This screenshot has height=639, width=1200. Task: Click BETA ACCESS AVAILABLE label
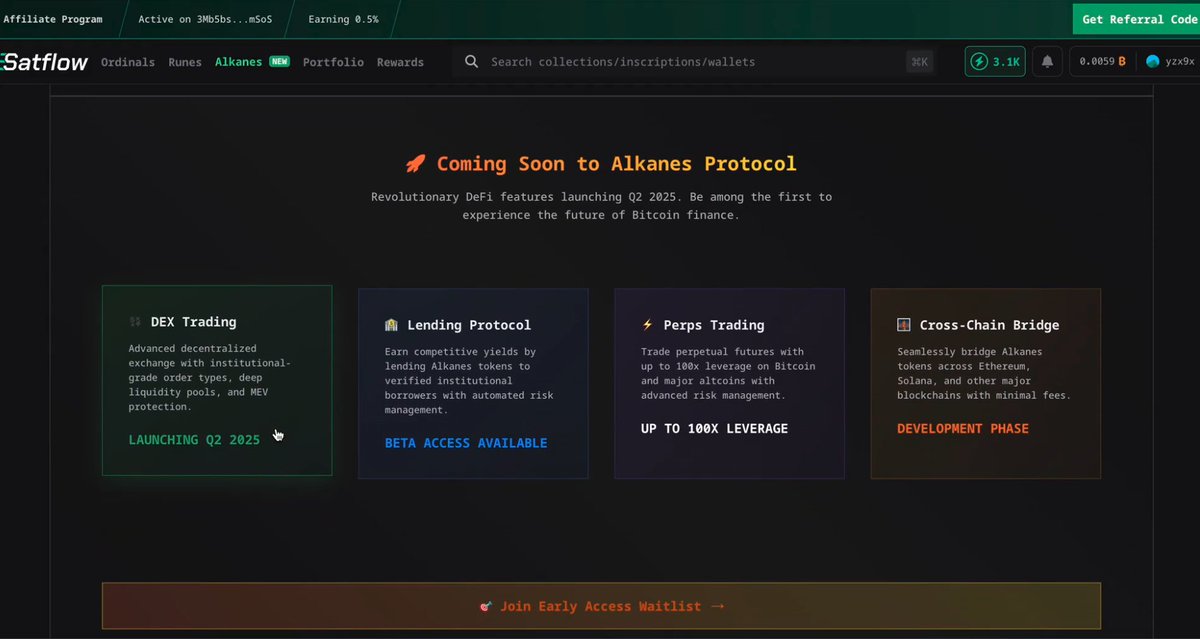point(466,443)
